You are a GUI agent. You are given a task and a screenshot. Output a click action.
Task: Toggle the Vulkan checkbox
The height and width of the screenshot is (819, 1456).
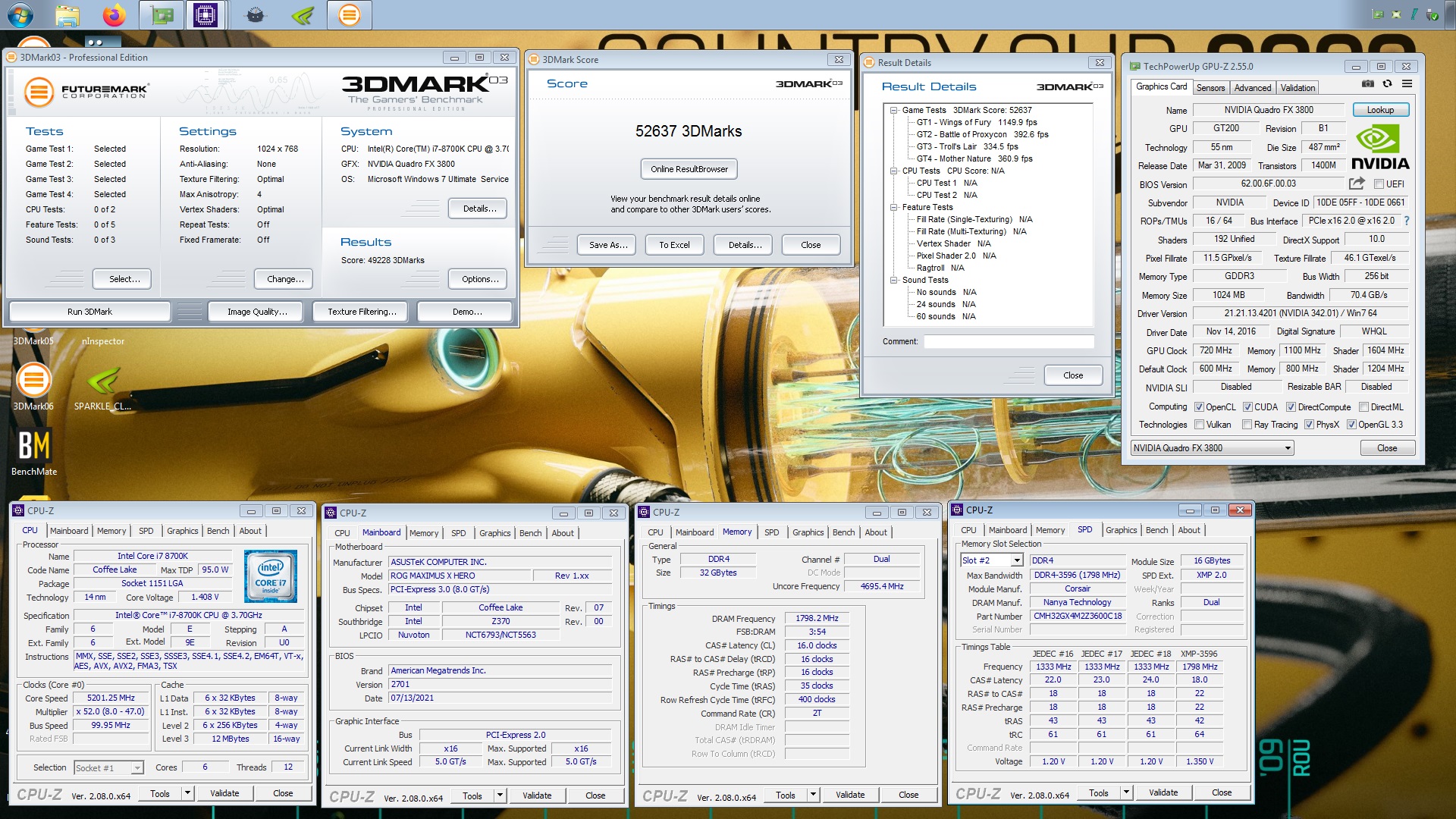[x=1199, y=425]
